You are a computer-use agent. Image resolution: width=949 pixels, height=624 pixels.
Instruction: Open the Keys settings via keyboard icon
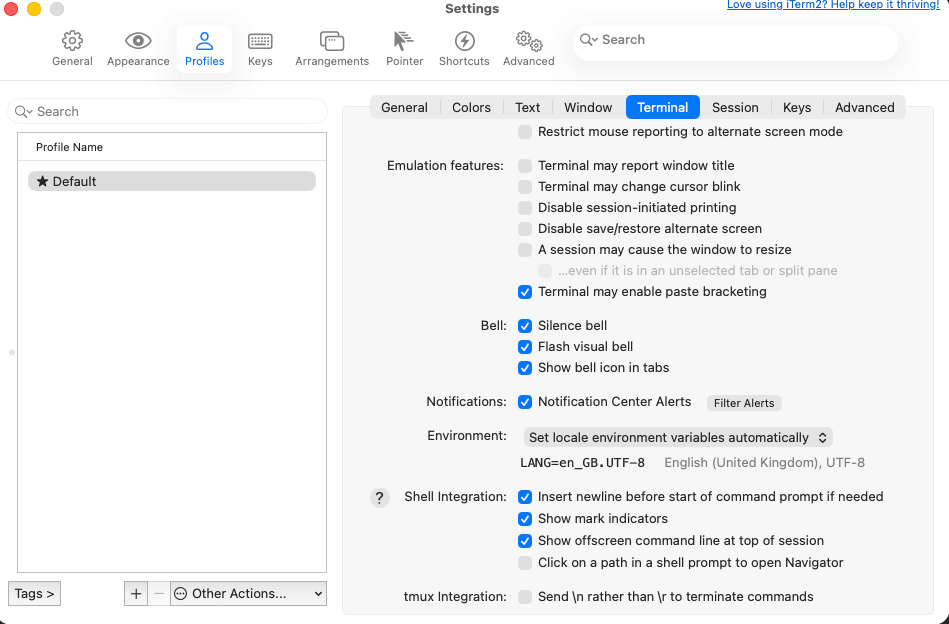point(259,45)
